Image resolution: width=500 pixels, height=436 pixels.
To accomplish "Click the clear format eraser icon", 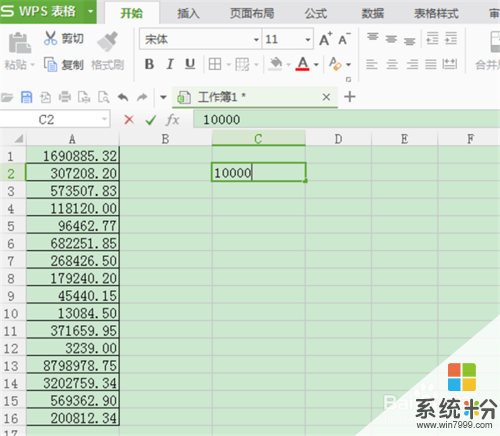I will [x=335, y=64].
